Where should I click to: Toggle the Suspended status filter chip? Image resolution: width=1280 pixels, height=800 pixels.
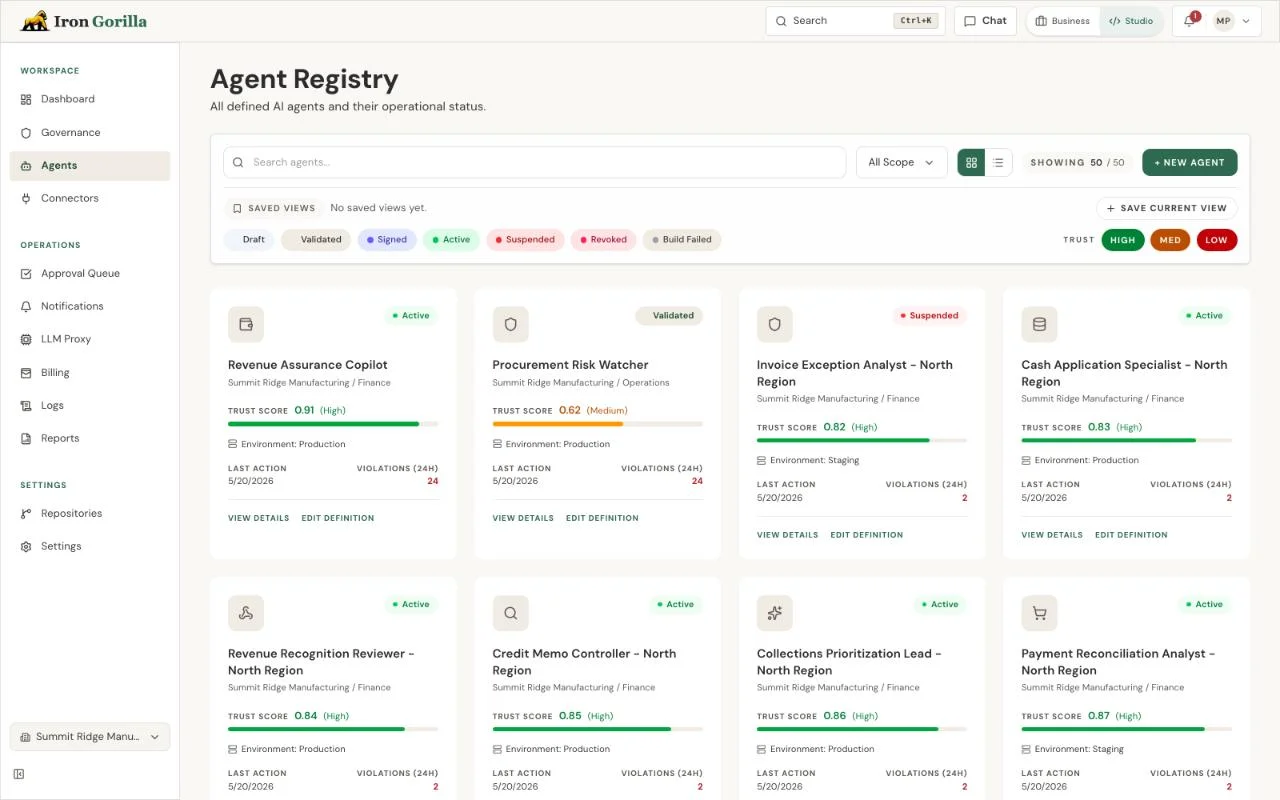[526, 240]
